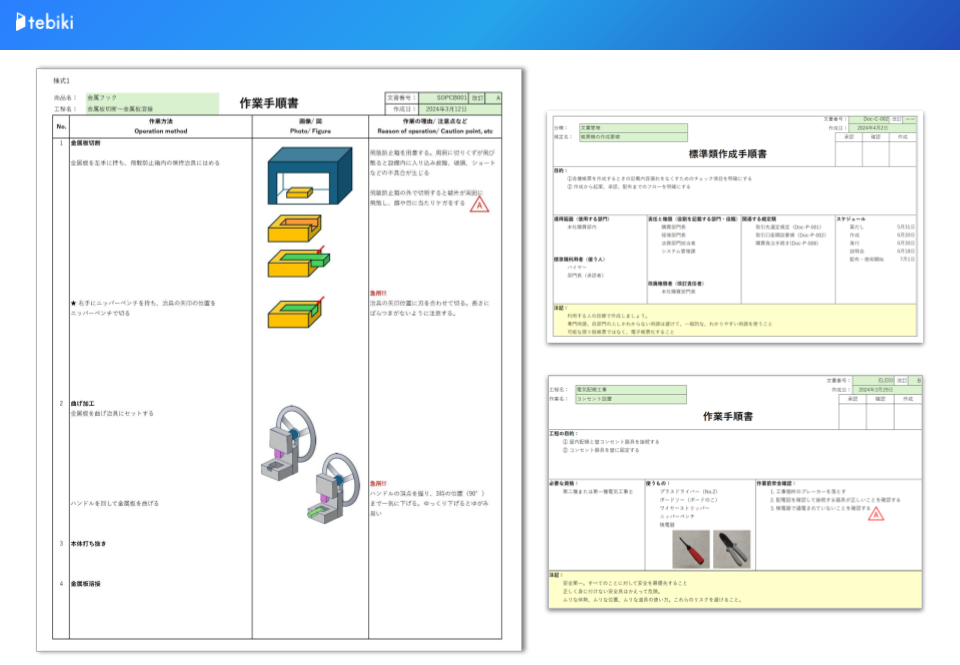Click the No. column header
Screen dimensions: 960x665
click(61, 127)
